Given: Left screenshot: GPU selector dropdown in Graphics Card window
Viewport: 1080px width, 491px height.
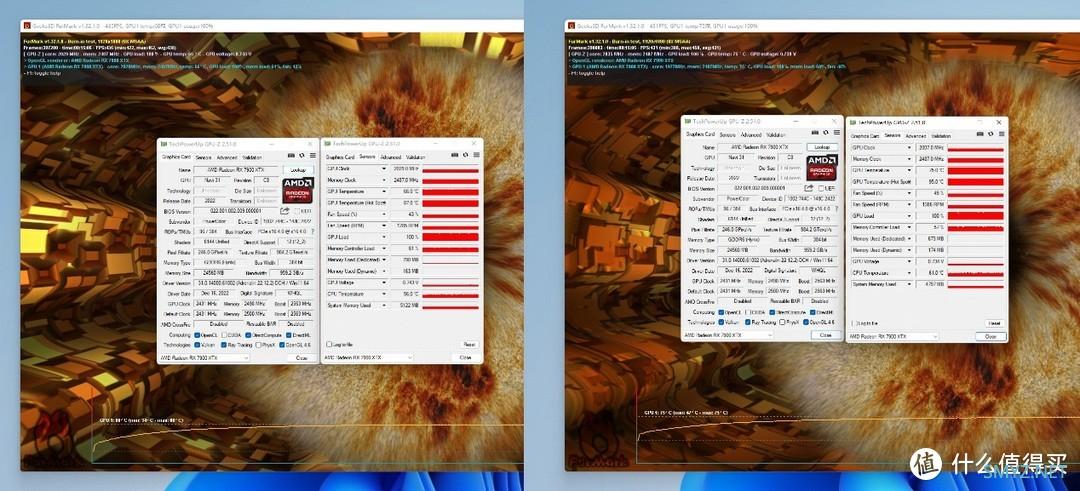Looking at the screenshot, I should [204, 358].
